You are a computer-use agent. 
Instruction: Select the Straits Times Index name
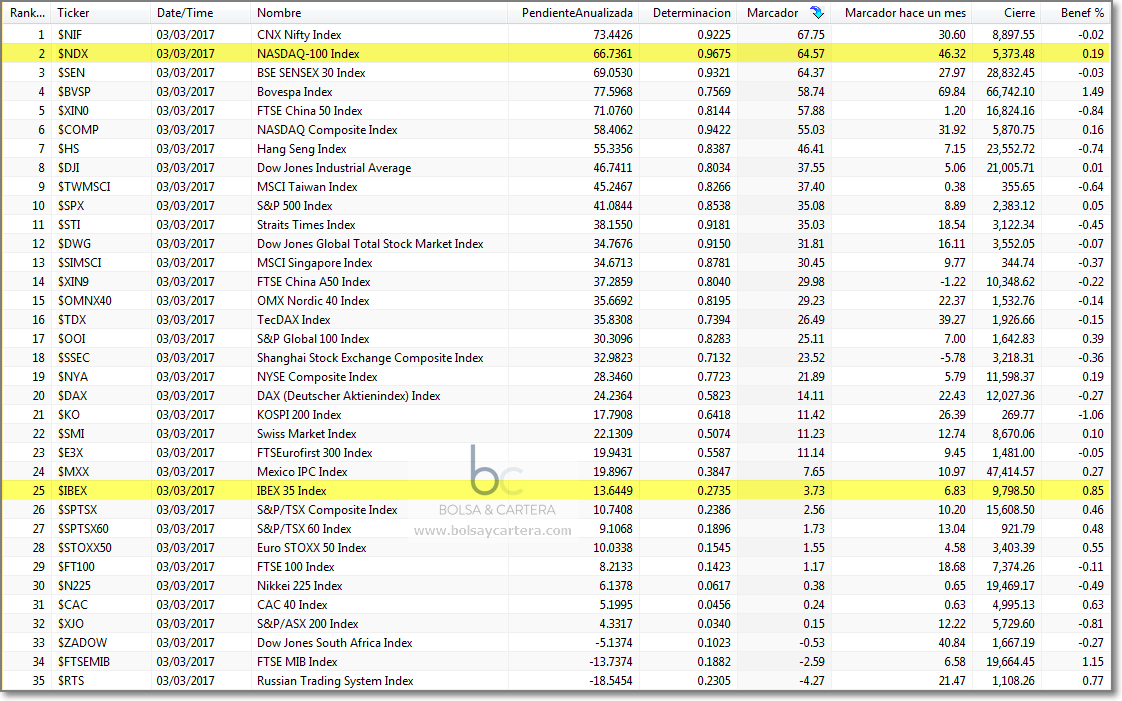(x=306, y=225)
